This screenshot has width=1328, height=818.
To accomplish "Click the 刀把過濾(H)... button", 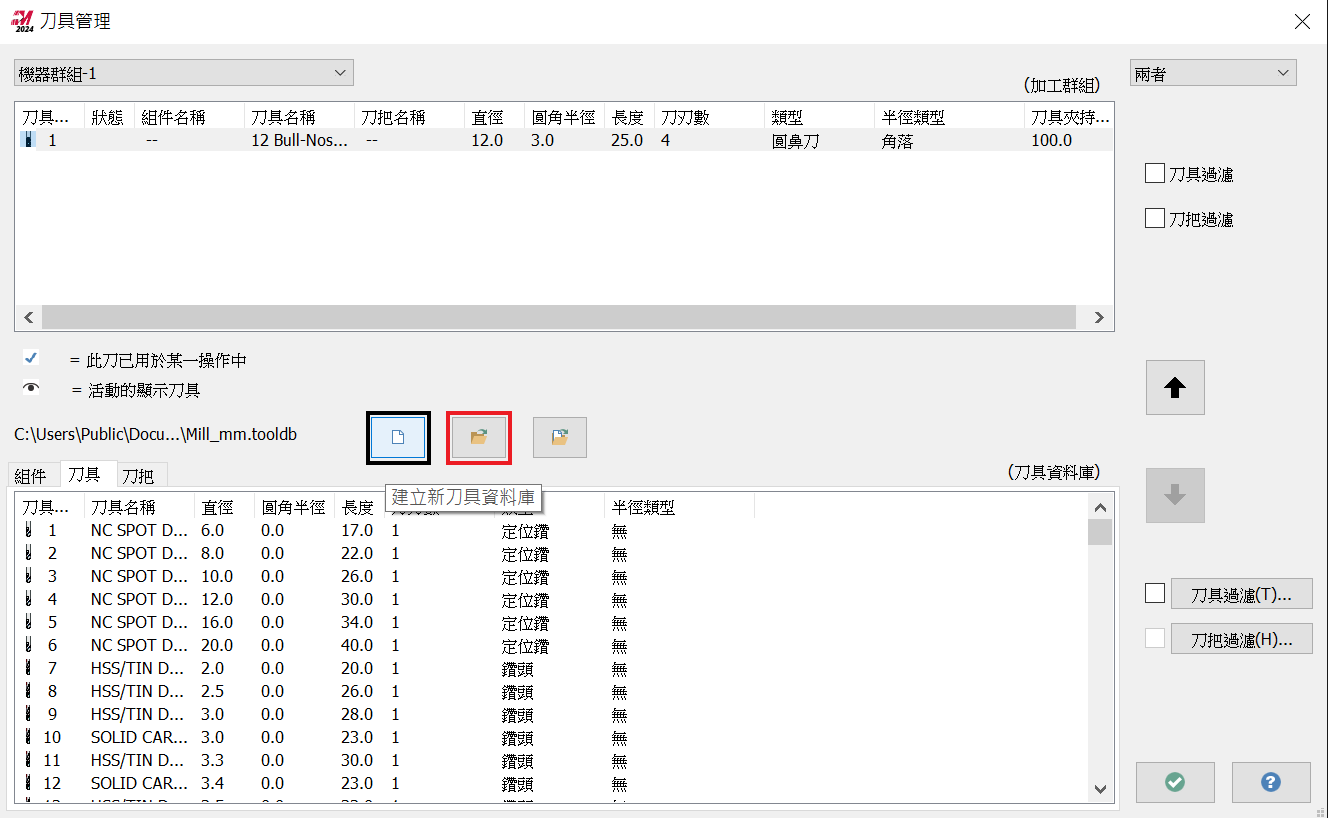I will [1241, 639].
